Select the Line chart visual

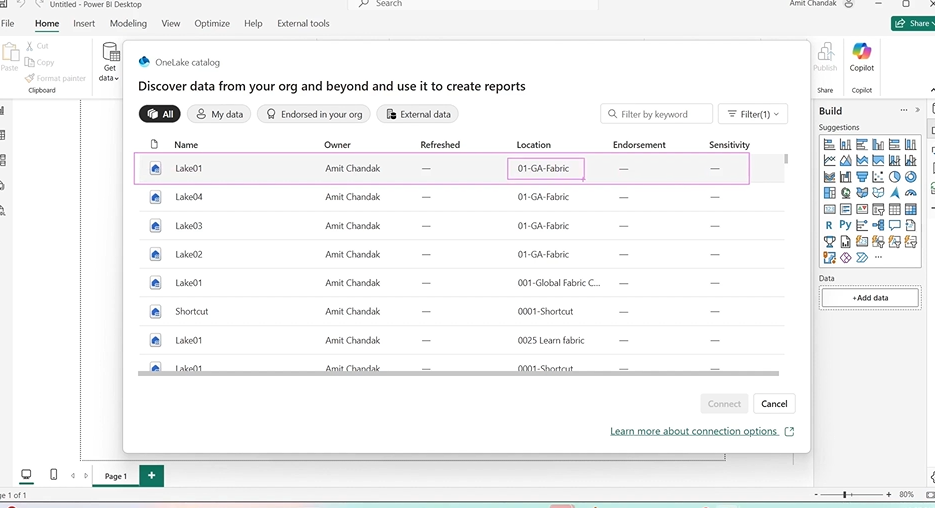[x=829, y=160]
